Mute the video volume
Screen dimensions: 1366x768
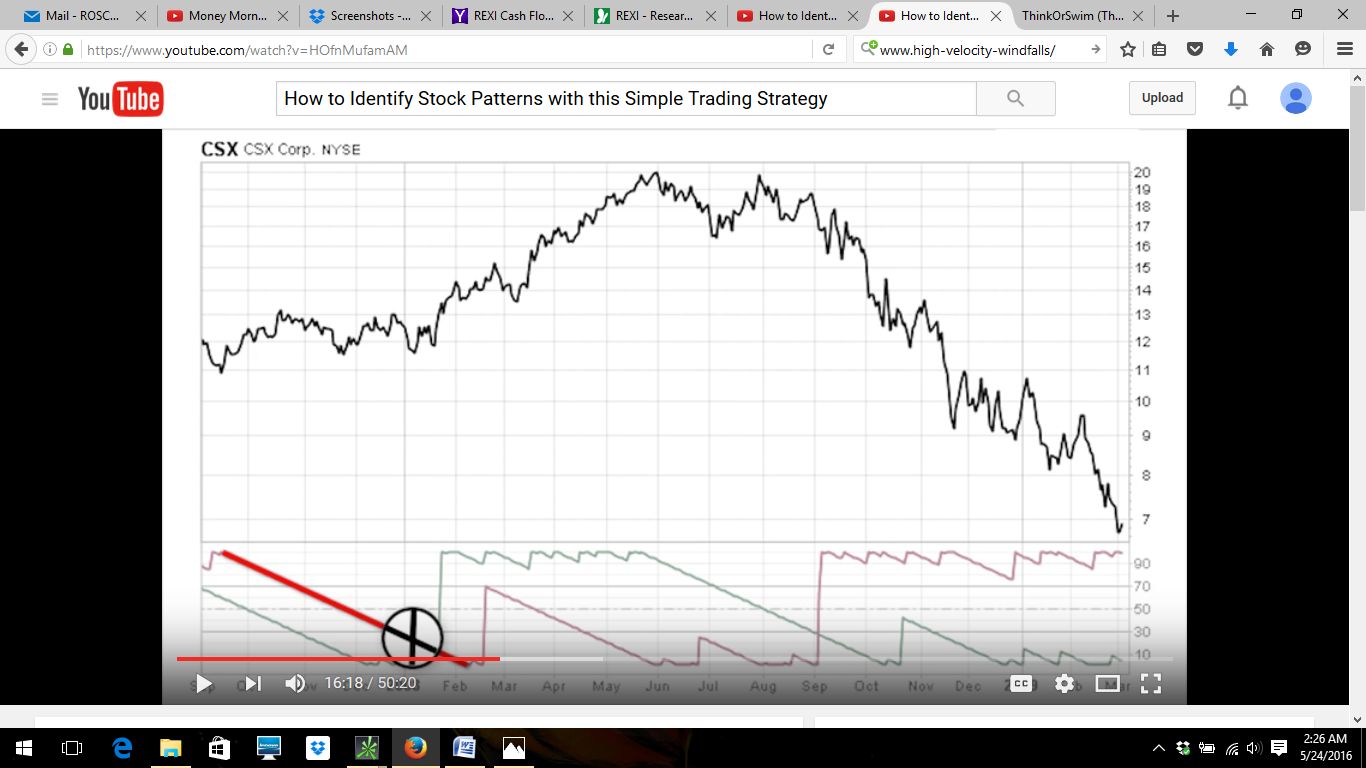[x=295, y=683]
